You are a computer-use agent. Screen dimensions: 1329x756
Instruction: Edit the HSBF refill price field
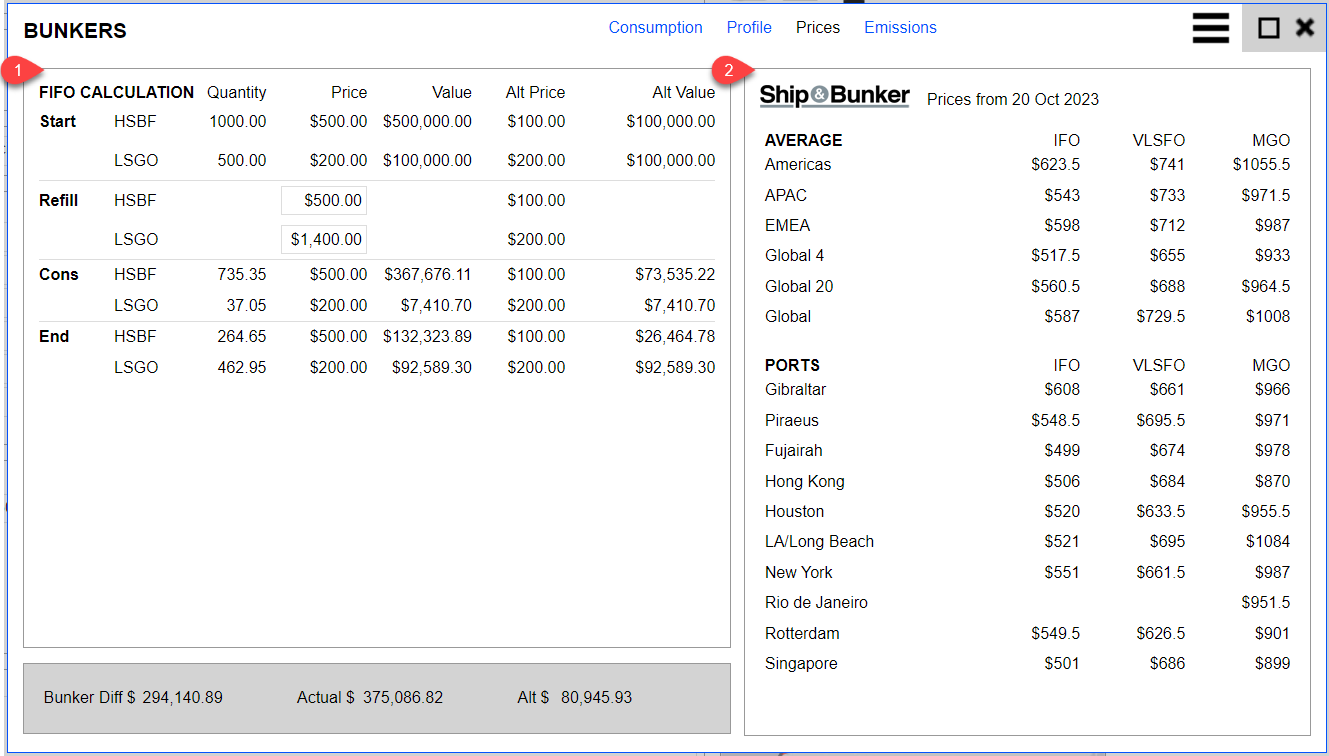(324, 201)
